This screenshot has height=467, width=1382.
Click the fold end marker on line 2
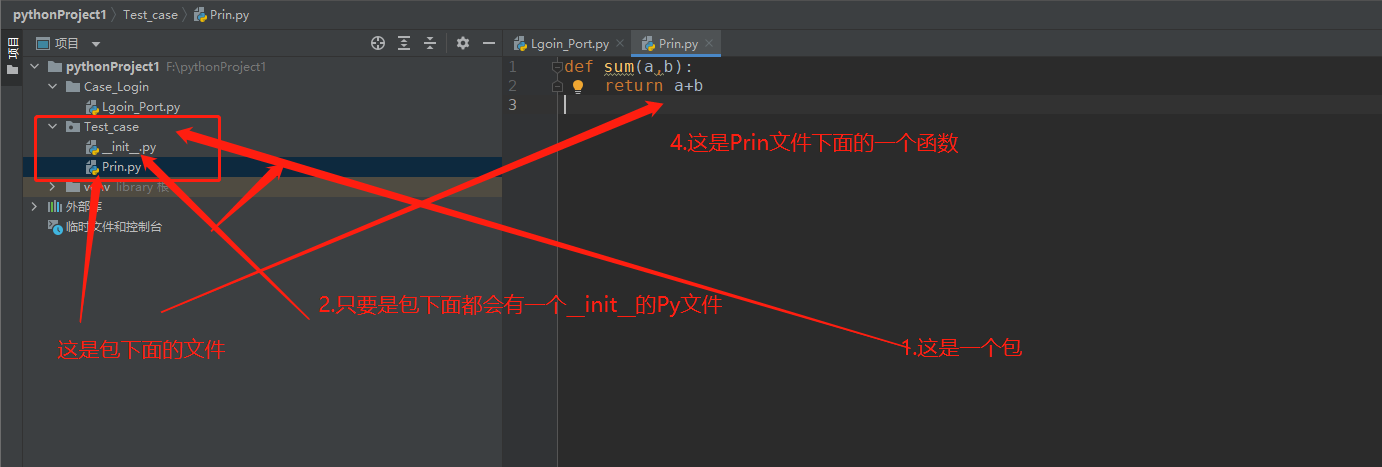tap(558, 86)
